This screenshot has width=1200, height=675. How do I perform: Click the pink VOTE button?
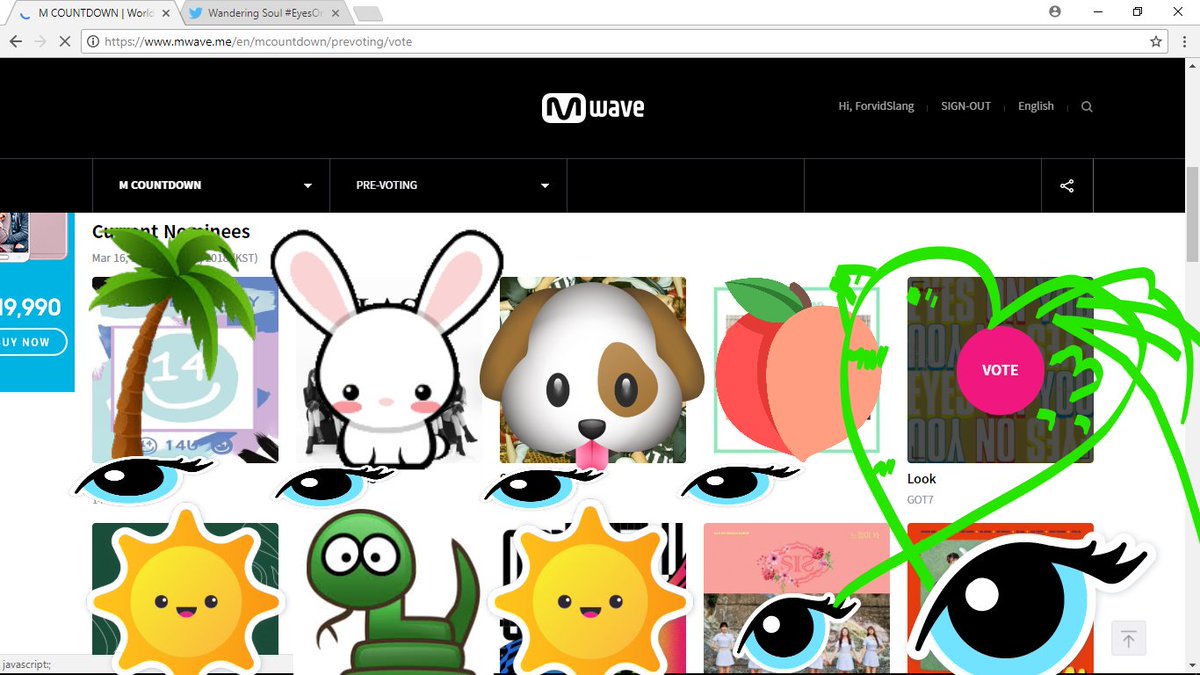(x=1000, y=370)
